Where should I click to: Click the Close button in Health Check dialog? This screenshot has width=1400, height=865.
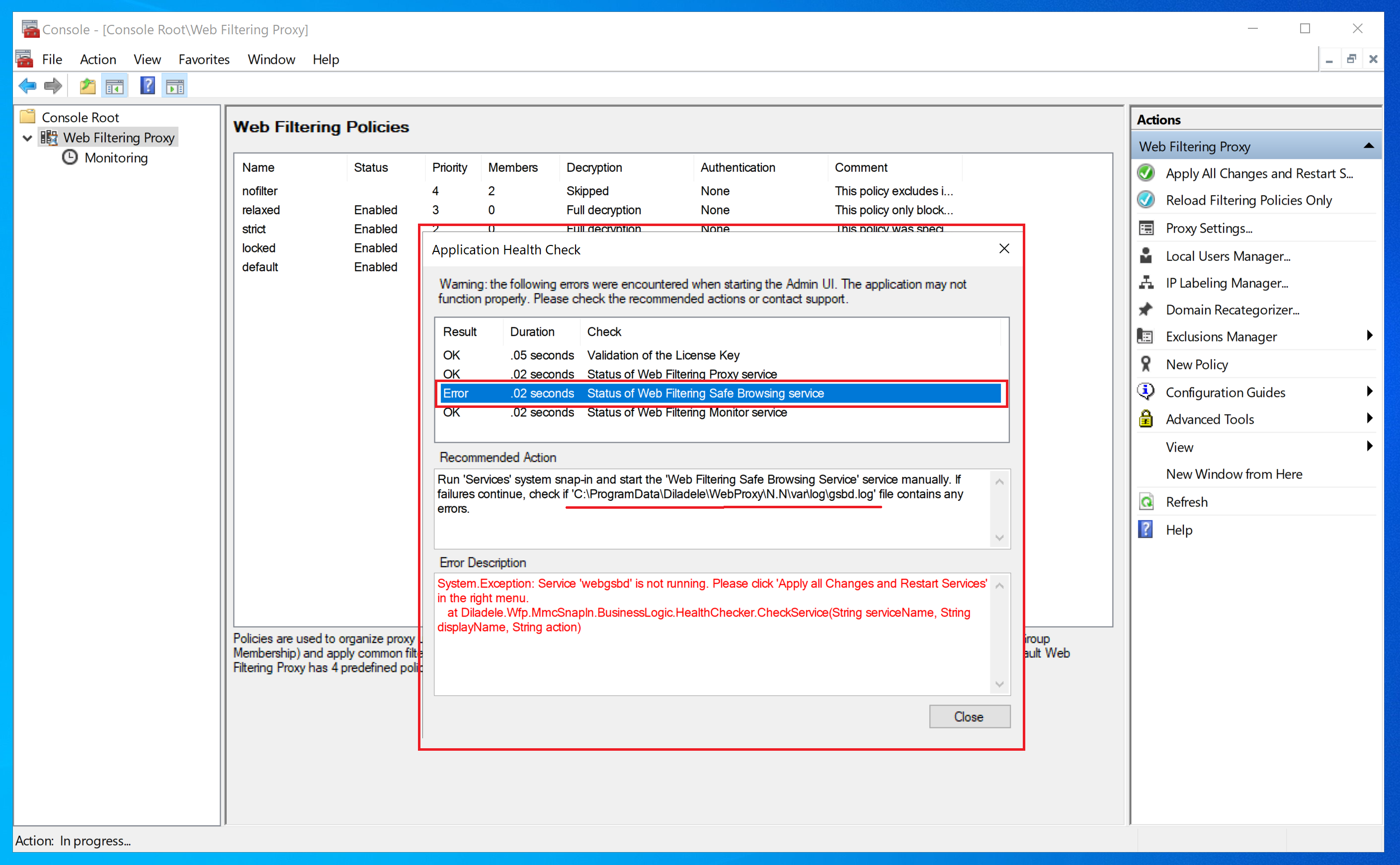[969, 716]
